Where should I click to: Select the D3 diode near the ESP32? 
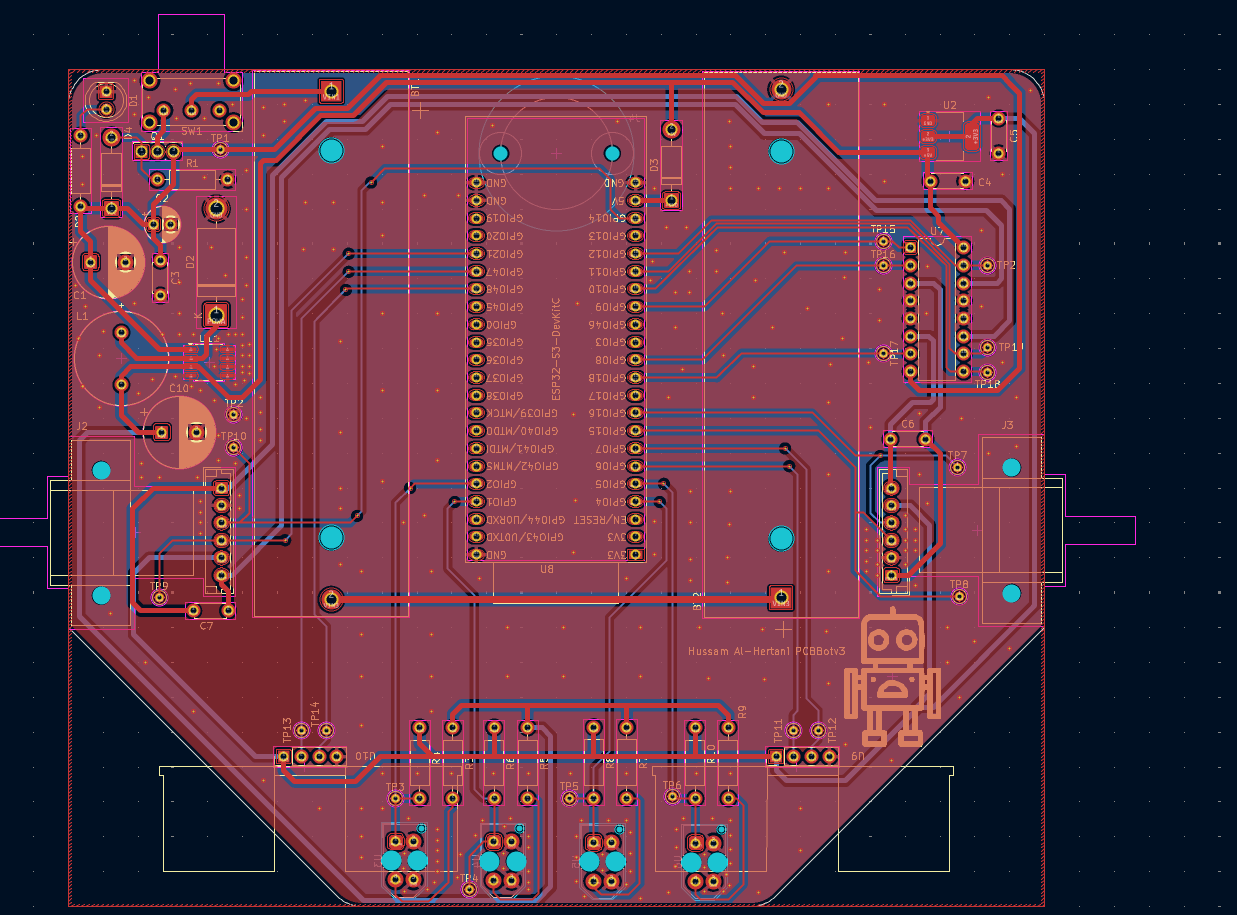672,164
